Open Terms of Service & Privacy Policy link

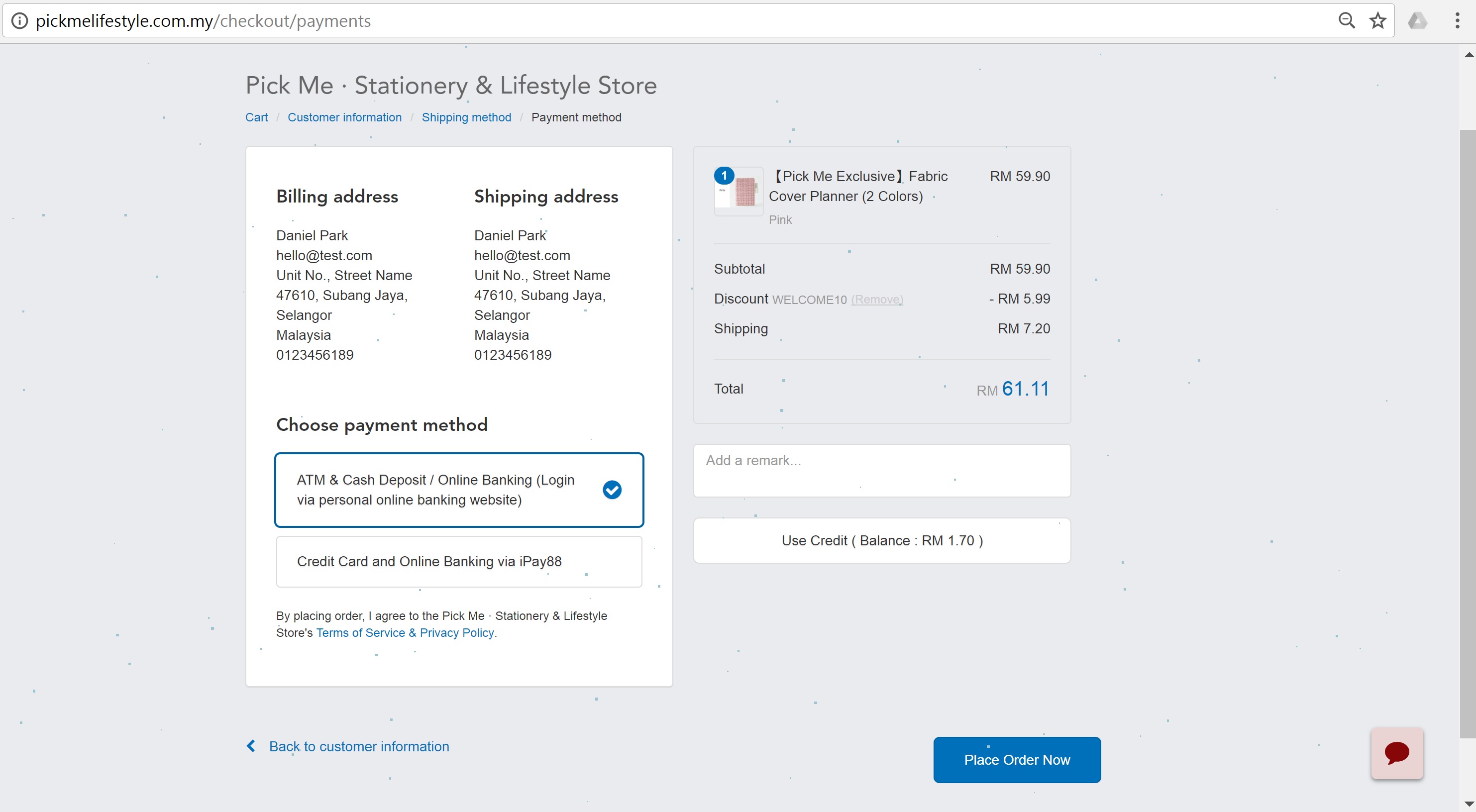pyautogui.click(x=405, y=633)
